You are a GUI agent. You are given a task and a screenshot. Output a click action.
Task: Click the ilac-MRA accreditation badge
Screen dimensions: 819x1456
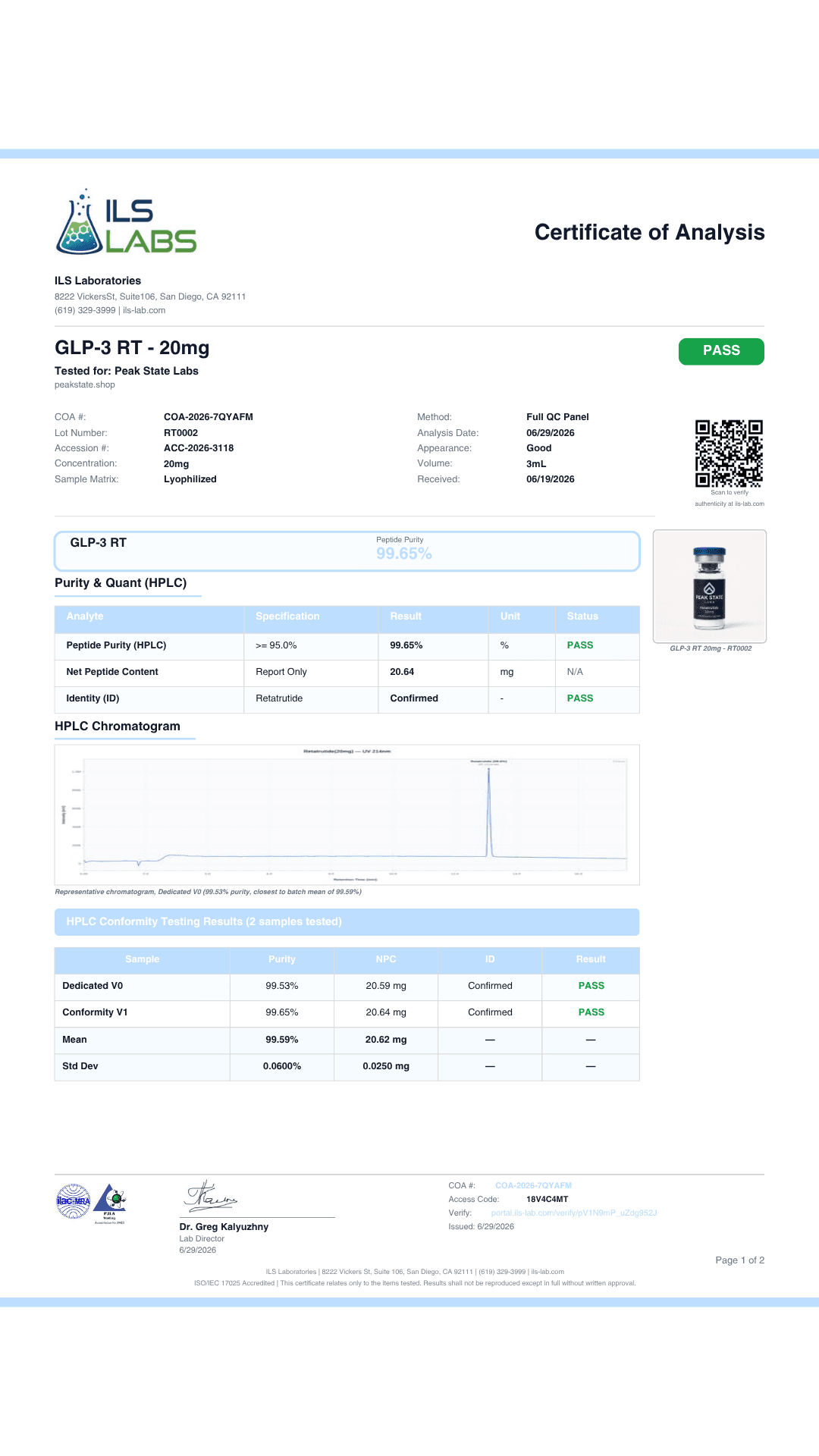[74, 1201]
